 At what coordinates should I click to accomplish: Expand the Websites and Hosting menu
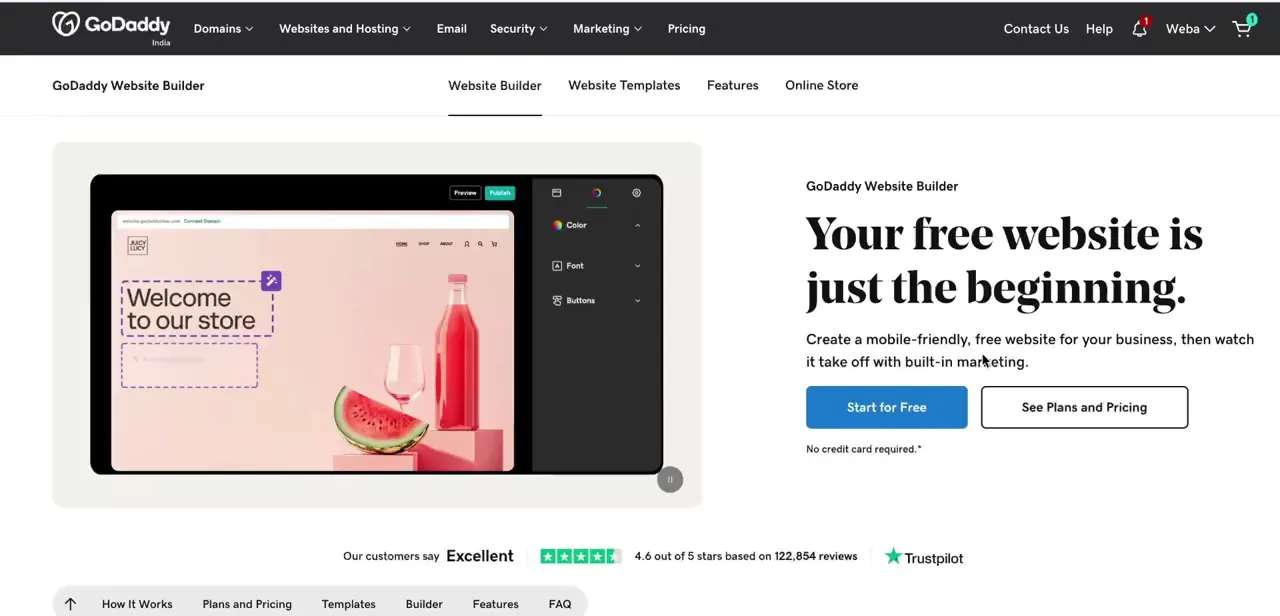coord(345,29)
